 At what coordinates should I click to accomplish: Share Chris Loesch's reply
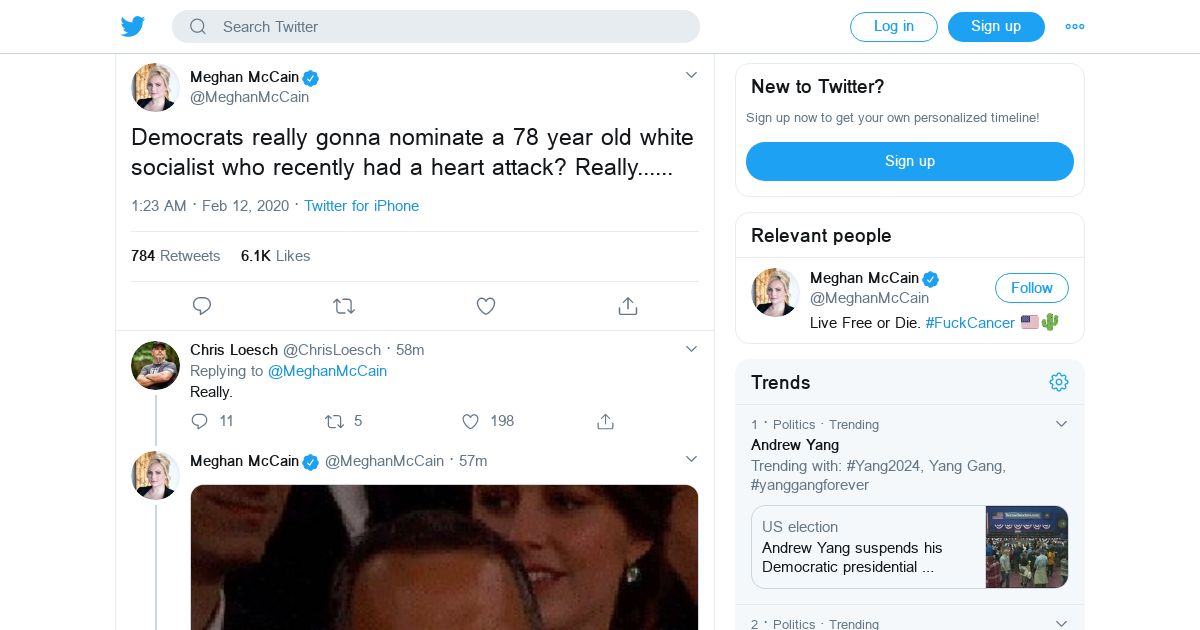click(605, 422)
